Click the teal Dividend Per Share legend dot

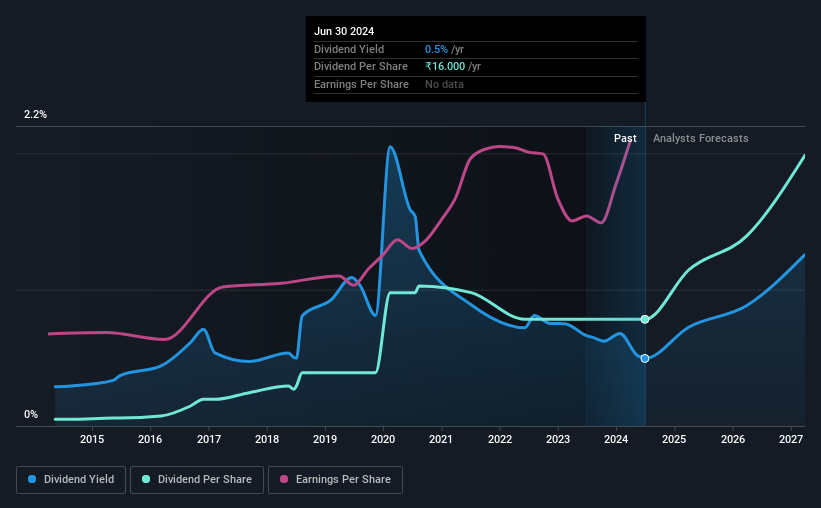(146, 479)
